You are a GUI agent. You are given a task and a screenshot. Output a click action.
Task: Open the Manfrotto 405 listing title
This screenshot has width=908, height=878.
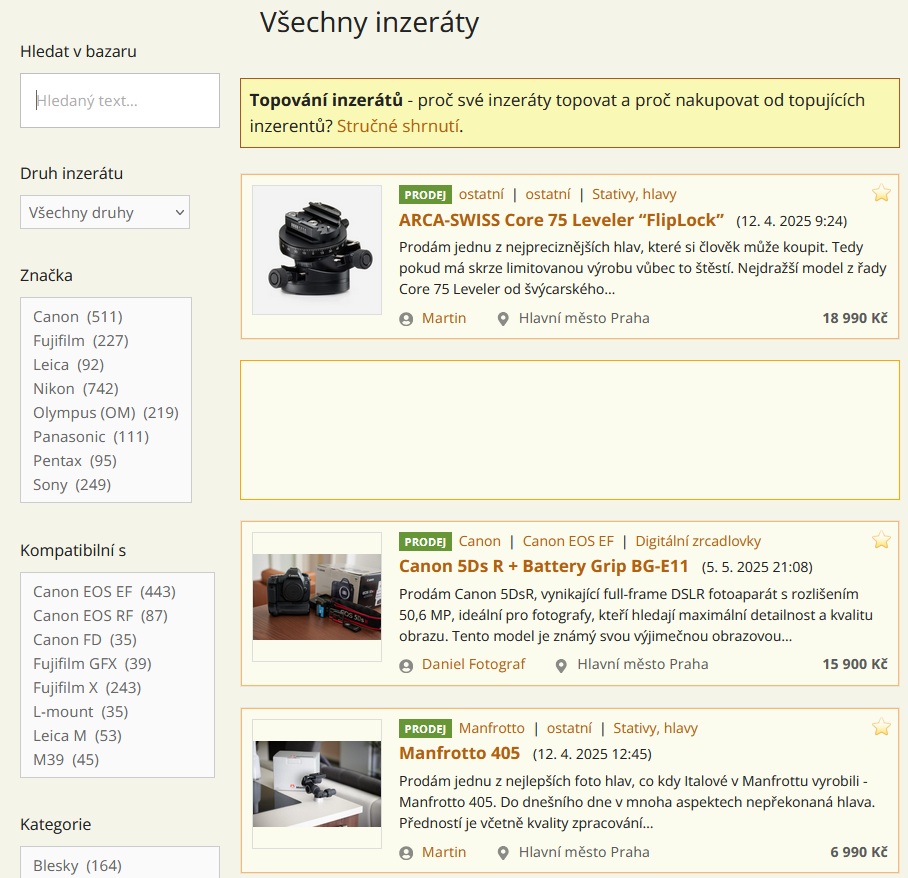pos(459,753)
